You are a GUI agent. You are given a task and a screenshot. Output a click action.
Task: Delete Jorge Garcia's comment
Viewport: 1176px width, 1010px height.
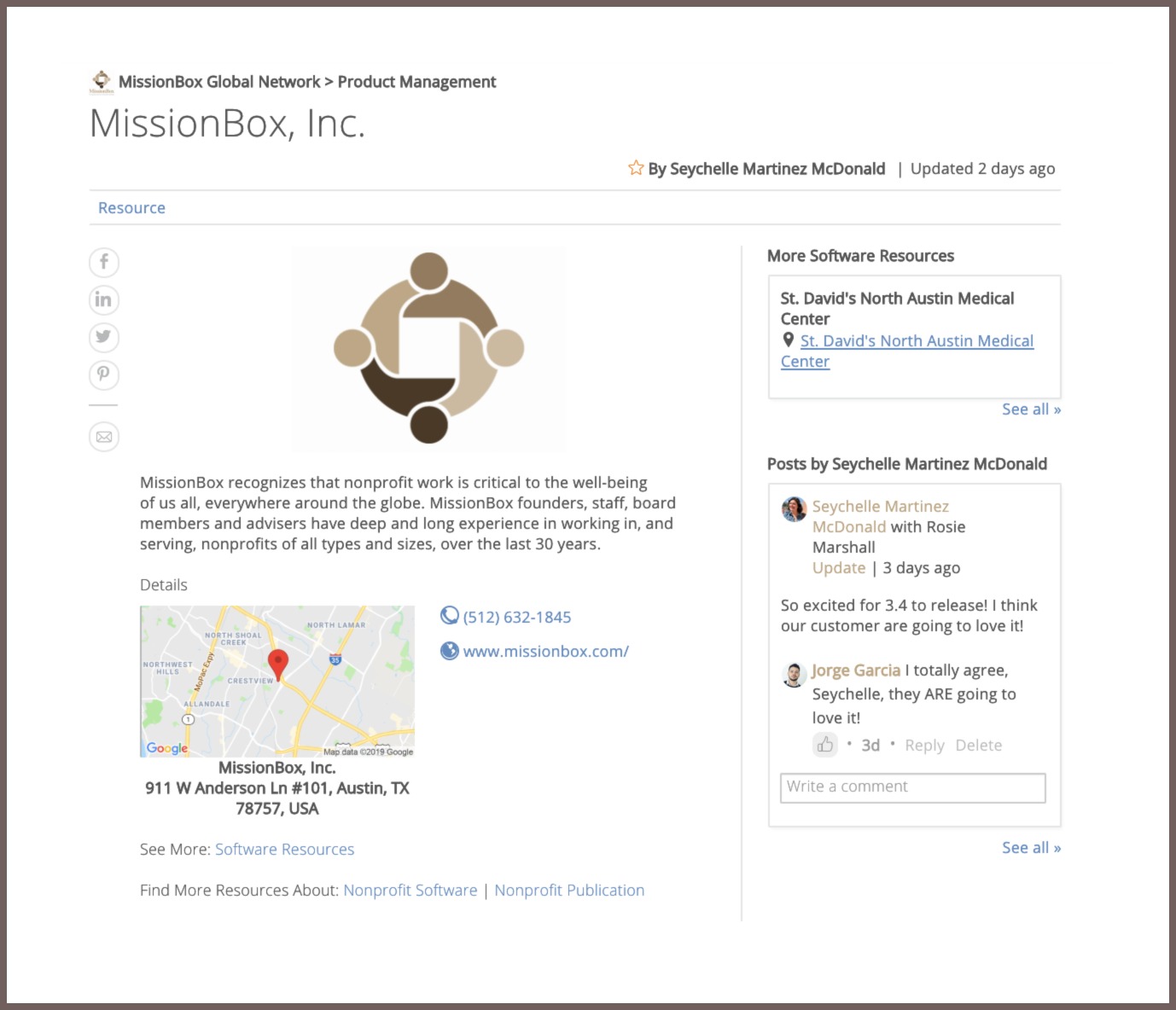[x=979, y=746]
